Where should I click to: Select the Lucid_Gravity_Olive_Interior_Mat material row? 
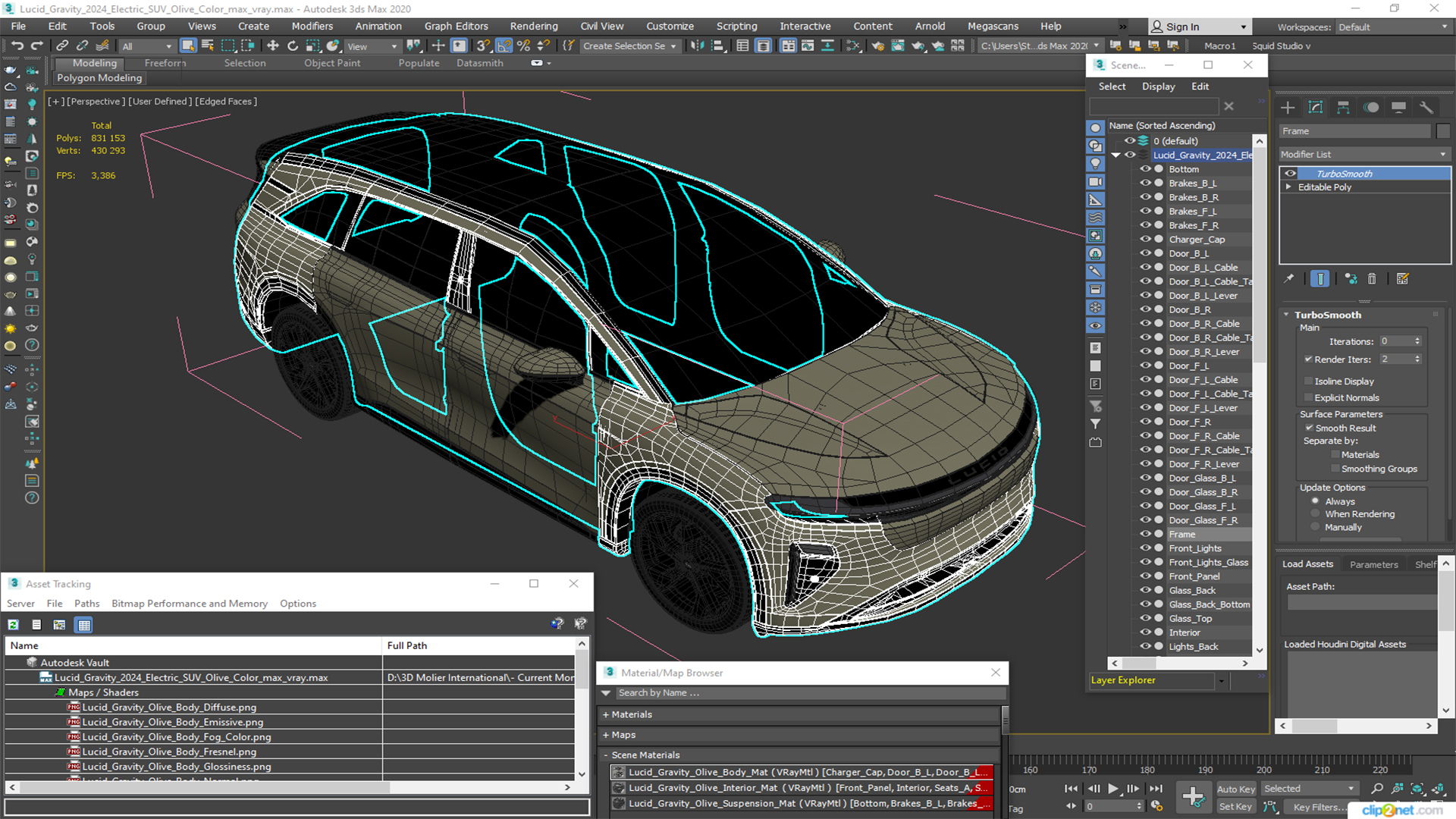coord(802,788)
